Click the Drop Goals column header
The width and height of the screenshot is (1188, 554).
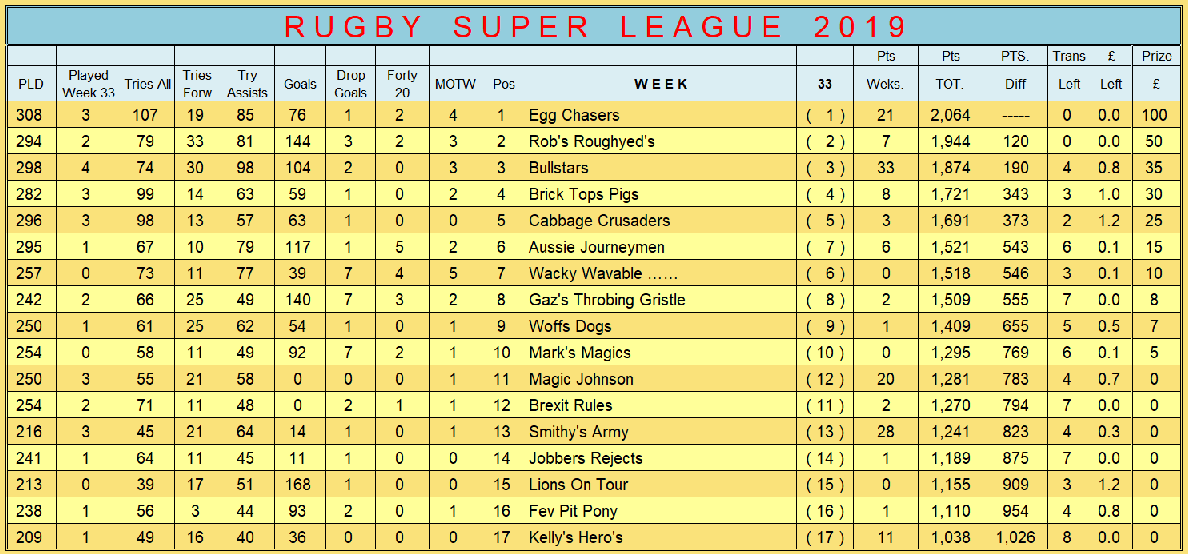point(349,84)
